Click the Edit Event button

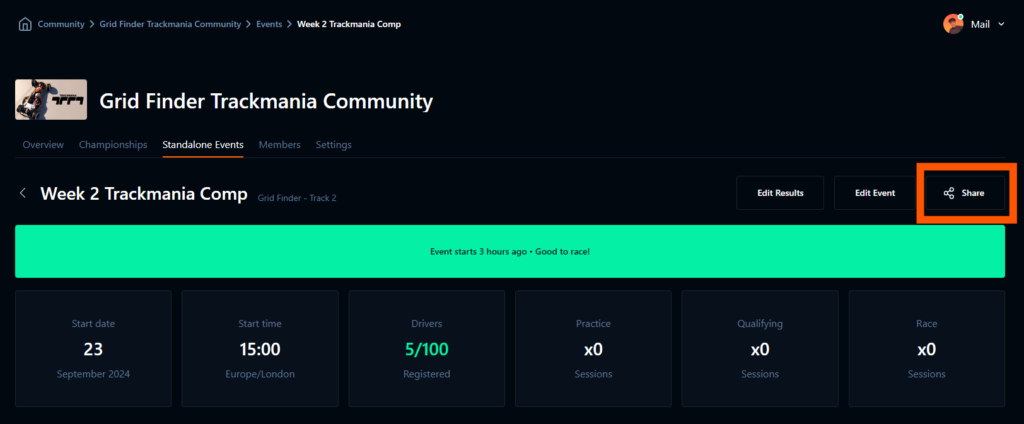[x=875, y=193]
